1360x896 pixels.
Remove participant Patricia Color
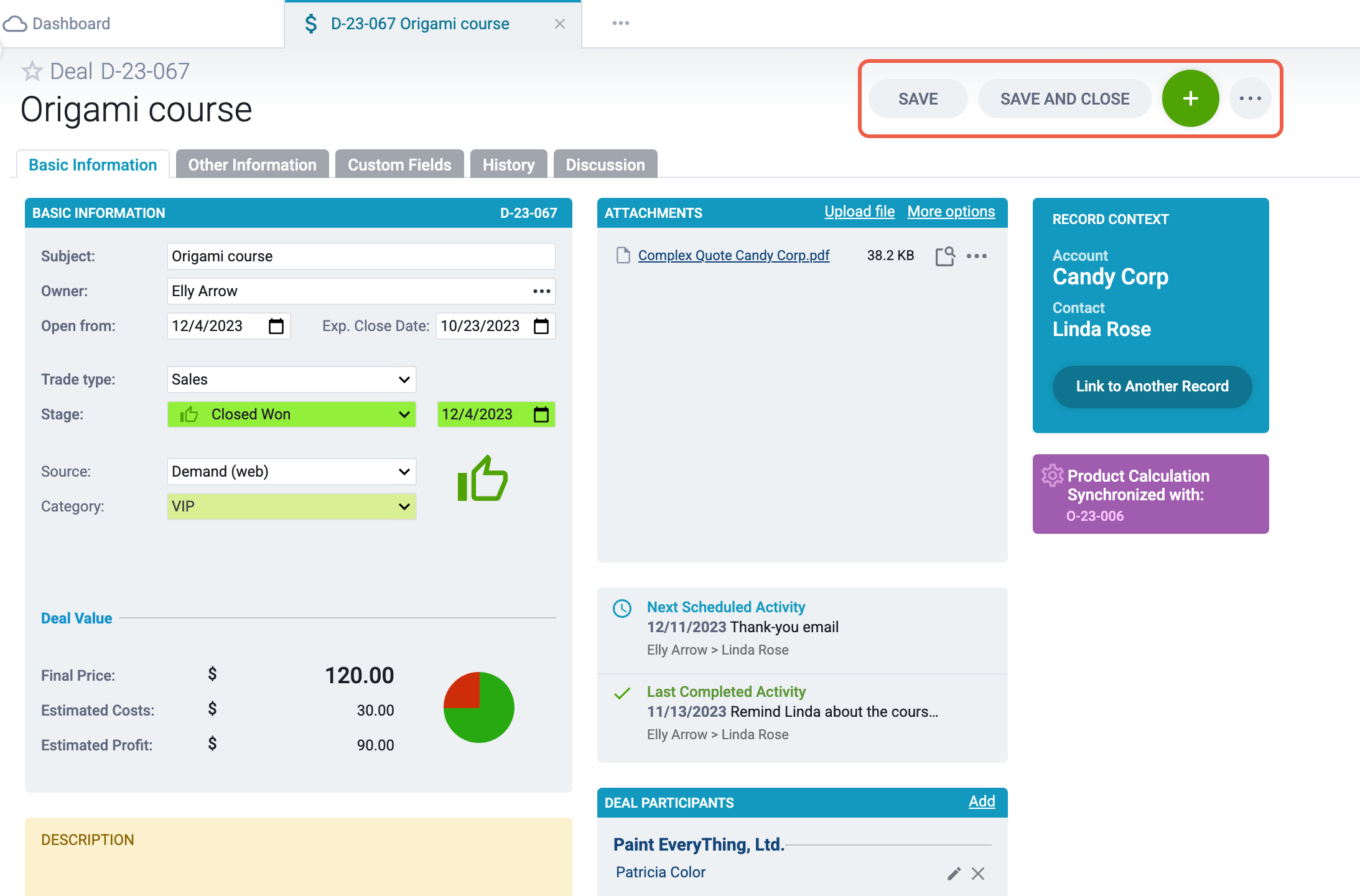pos(978,873)
